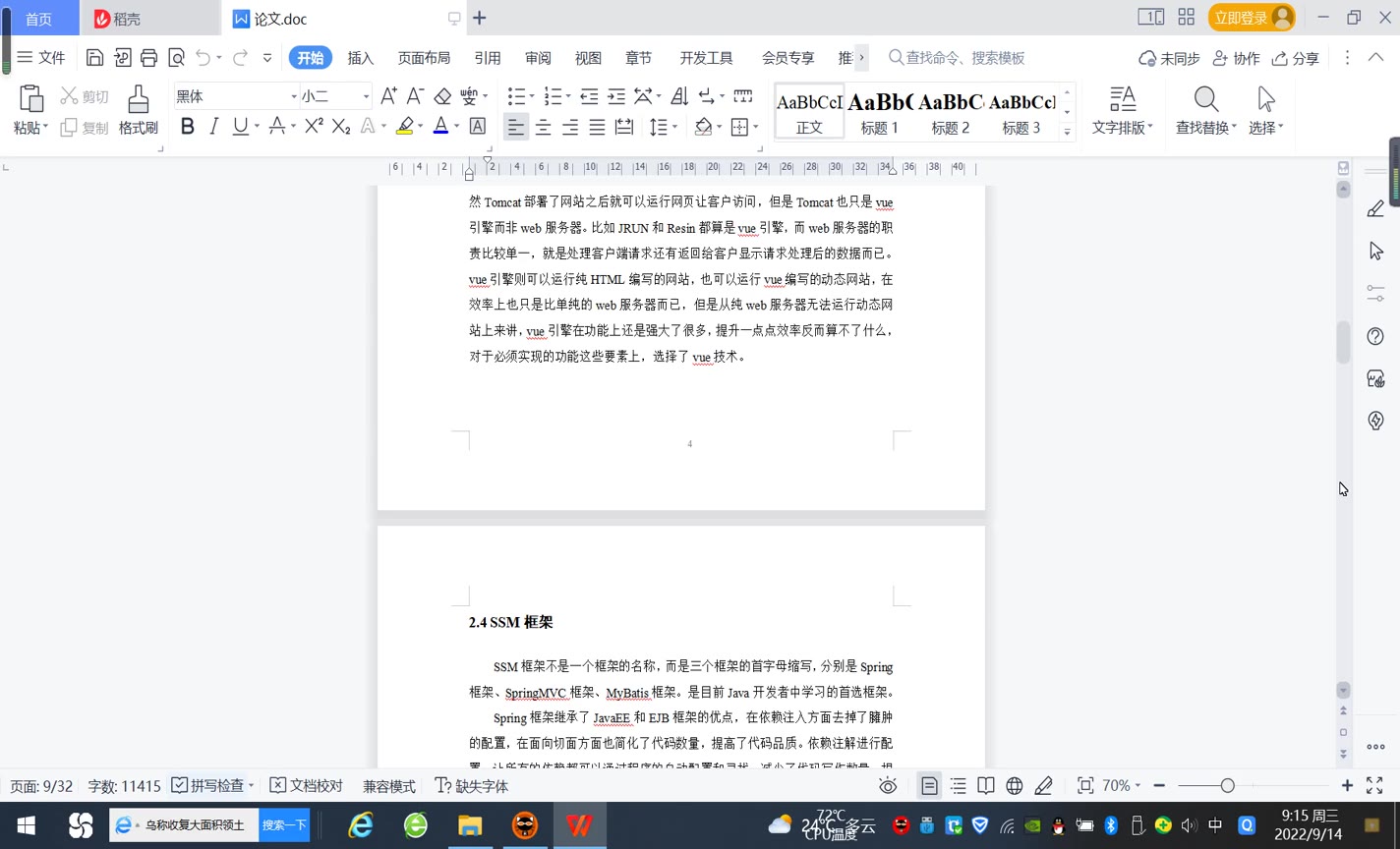Open 稻壳 tab
Image resolution: width=1400 pixels, height=849 pixels.
click(x=150, y=18)
